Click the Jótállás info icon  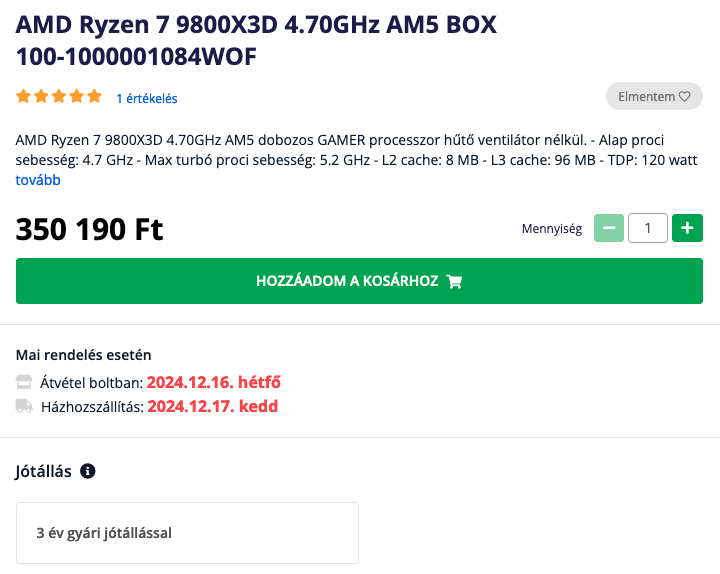click(88, 471)
